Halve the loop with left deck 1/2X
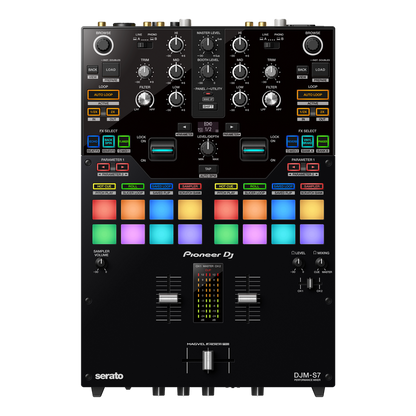 94,112
